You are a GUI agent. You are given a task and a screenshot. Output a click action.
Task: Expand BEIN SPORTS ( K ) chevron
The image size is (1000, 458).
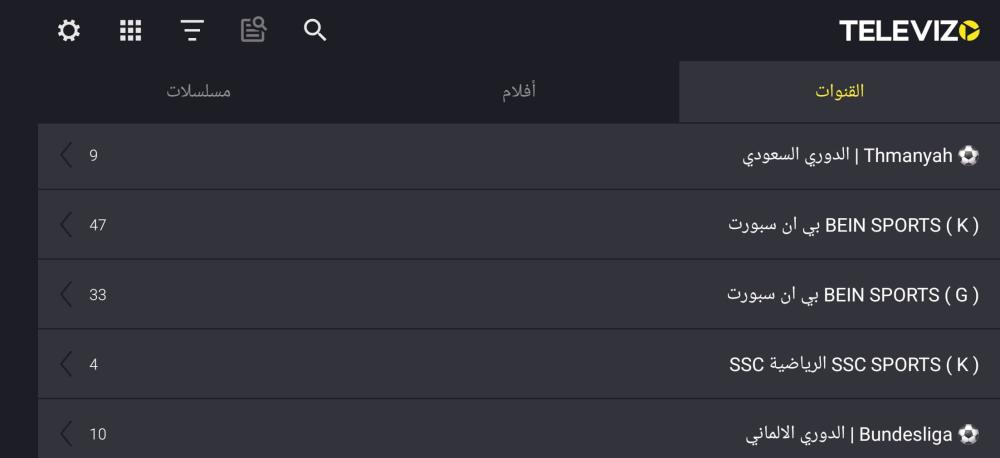[x=67, y=225]
